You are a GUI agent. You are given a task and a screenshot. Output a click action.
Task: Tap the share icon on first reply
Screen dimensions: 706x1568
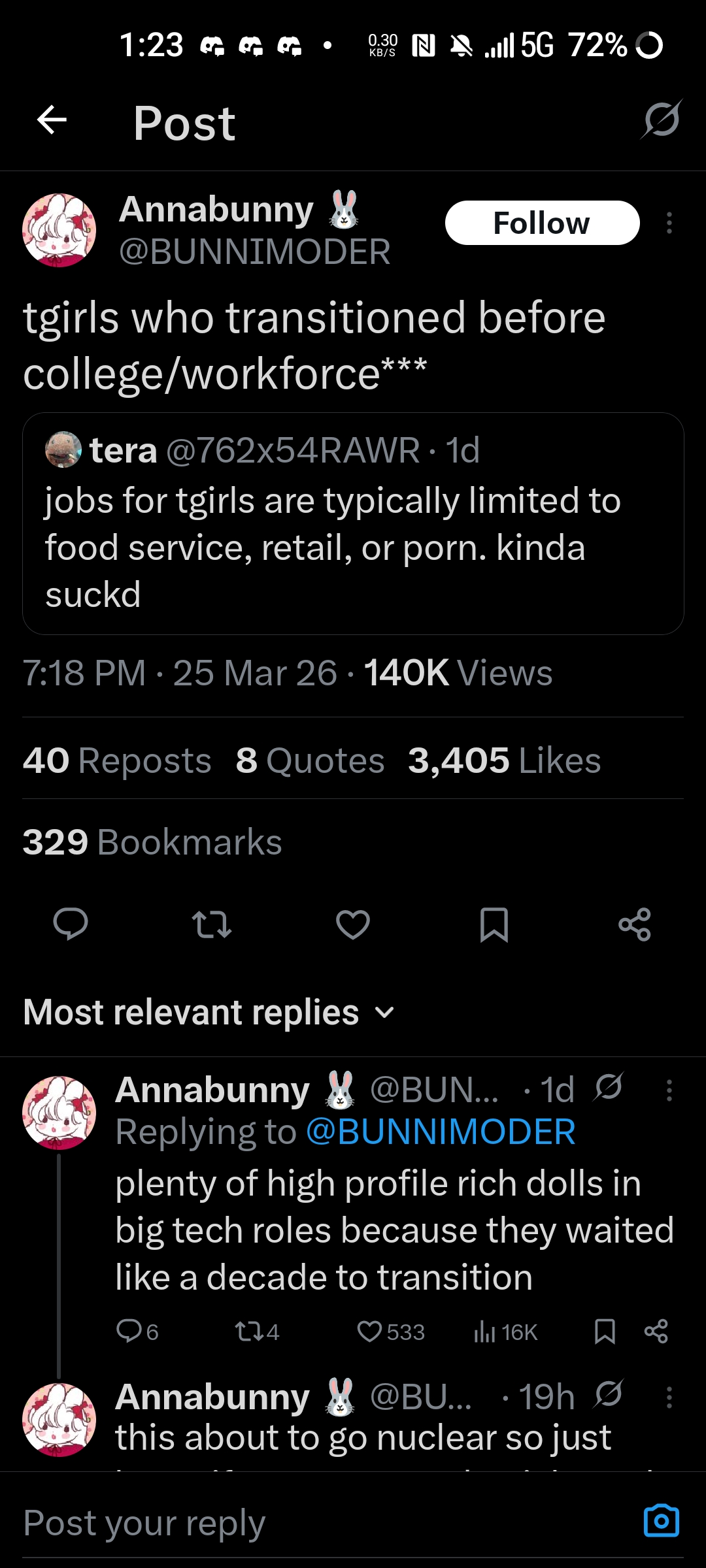(x=656, y=1331)
